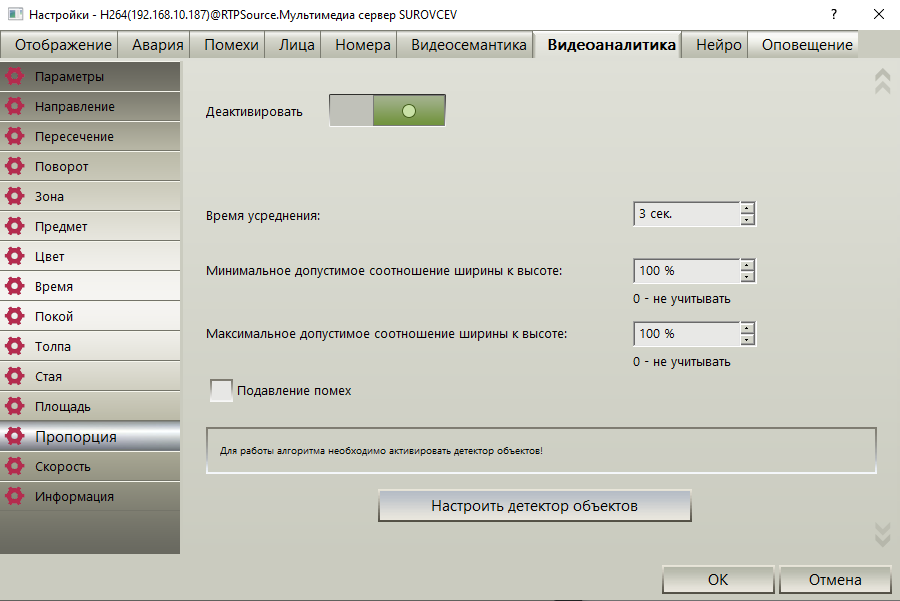Viewport: 900px width, 601px height.
Task: Open the Параметры sidebar section
Action: [x=90, y=76]
